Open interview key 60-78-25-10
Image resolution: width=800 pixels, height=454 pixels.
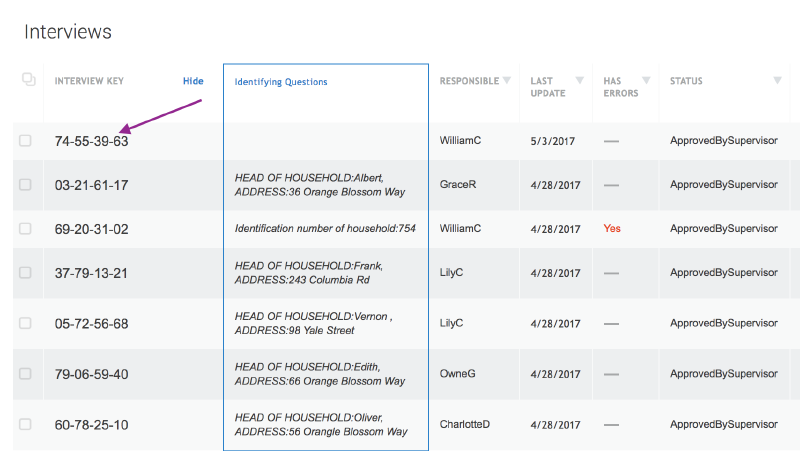tap(91, 425)
